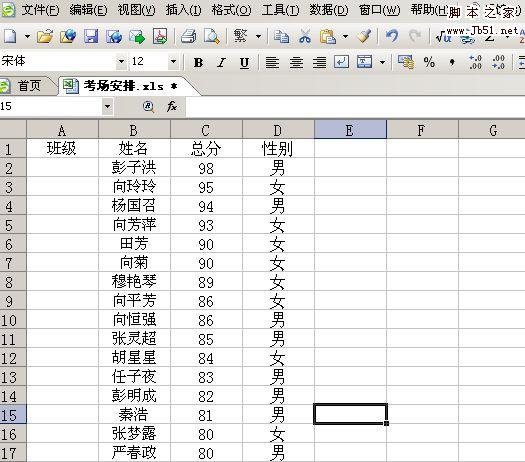
Task: Send workbook by email icon
Action: click(137, 36)
